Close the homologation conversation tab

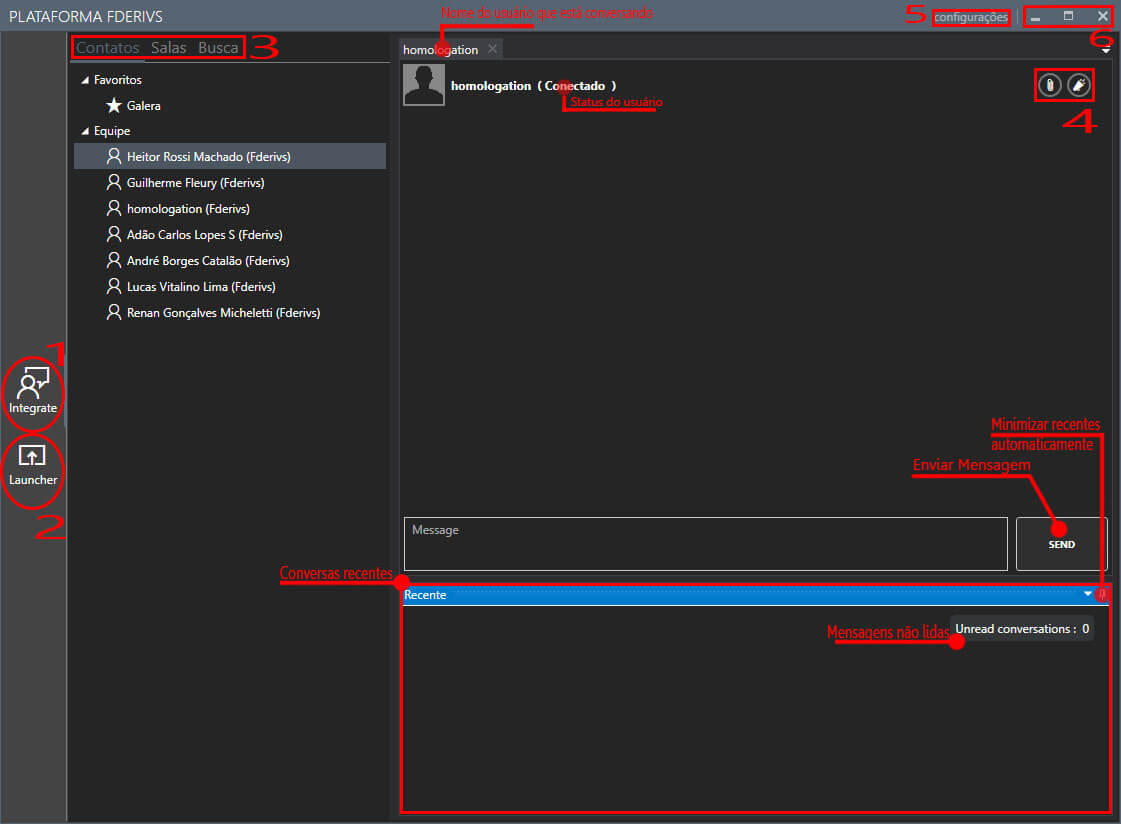(492, 49)
